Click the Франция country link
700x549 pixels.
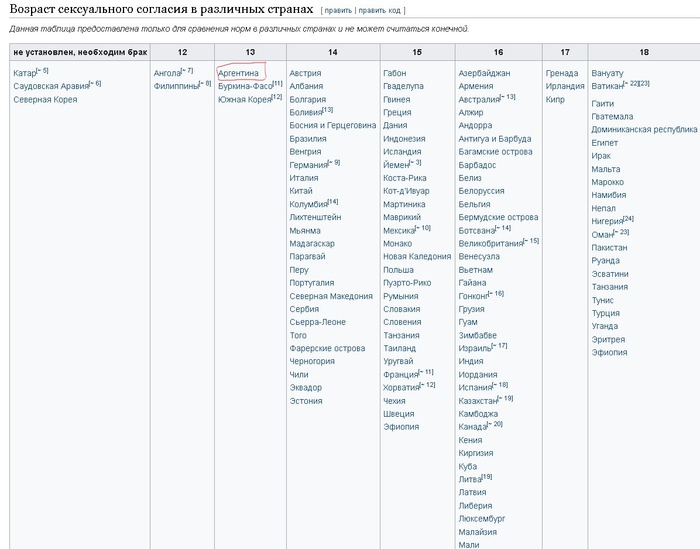tap(401, 375)
